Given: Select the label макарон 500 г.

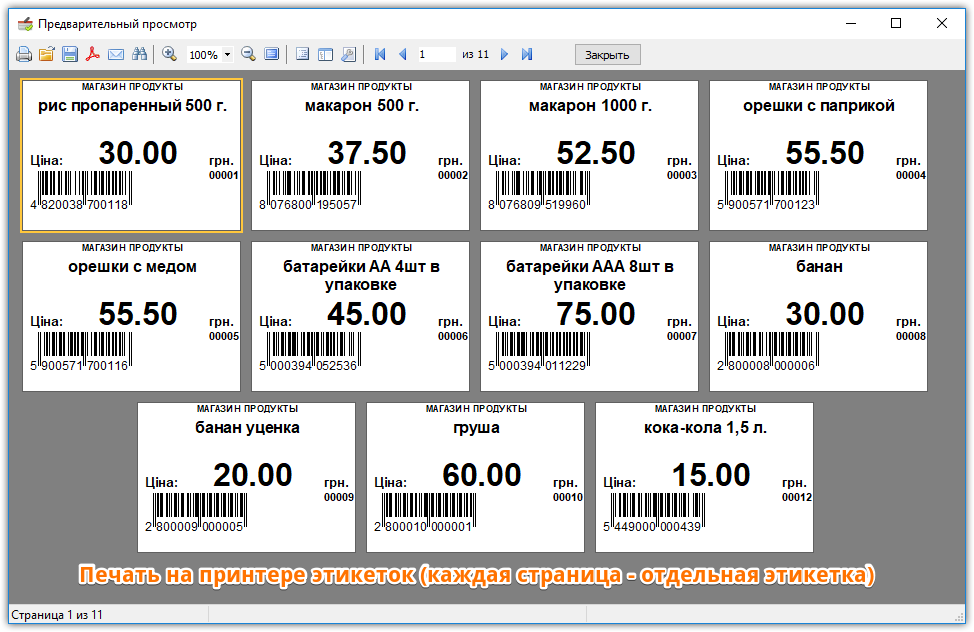Looking at the screenshot, I should (360, 155).
